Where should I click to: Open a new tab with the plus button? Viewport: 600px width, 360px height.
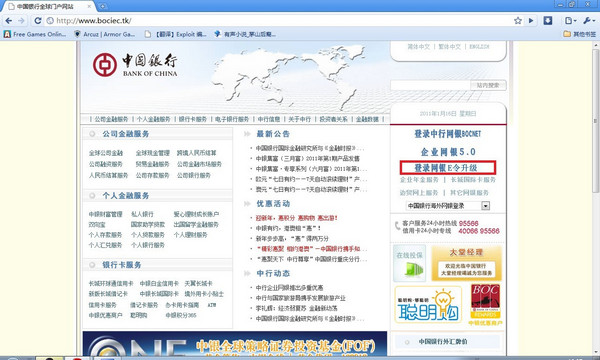103,7
